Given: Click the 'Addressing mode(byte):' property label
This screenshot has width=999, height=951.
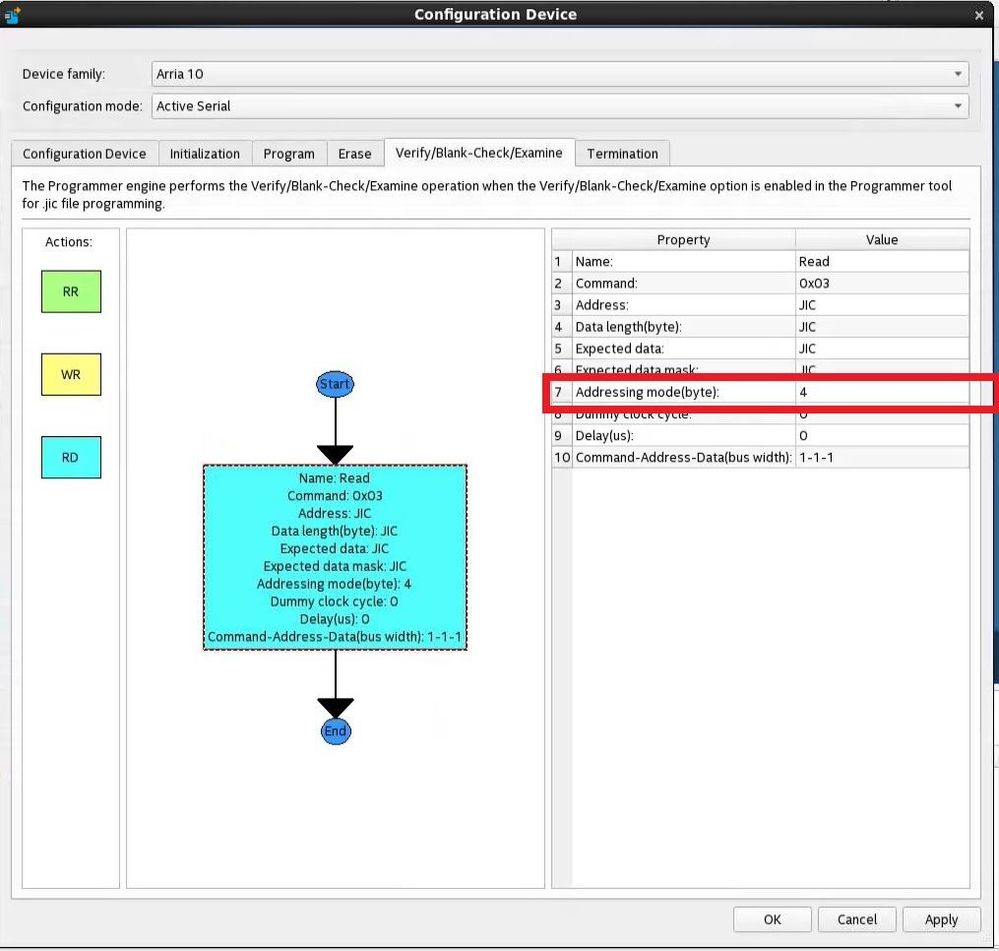Looking at the screenshot, I should point(647,392).
